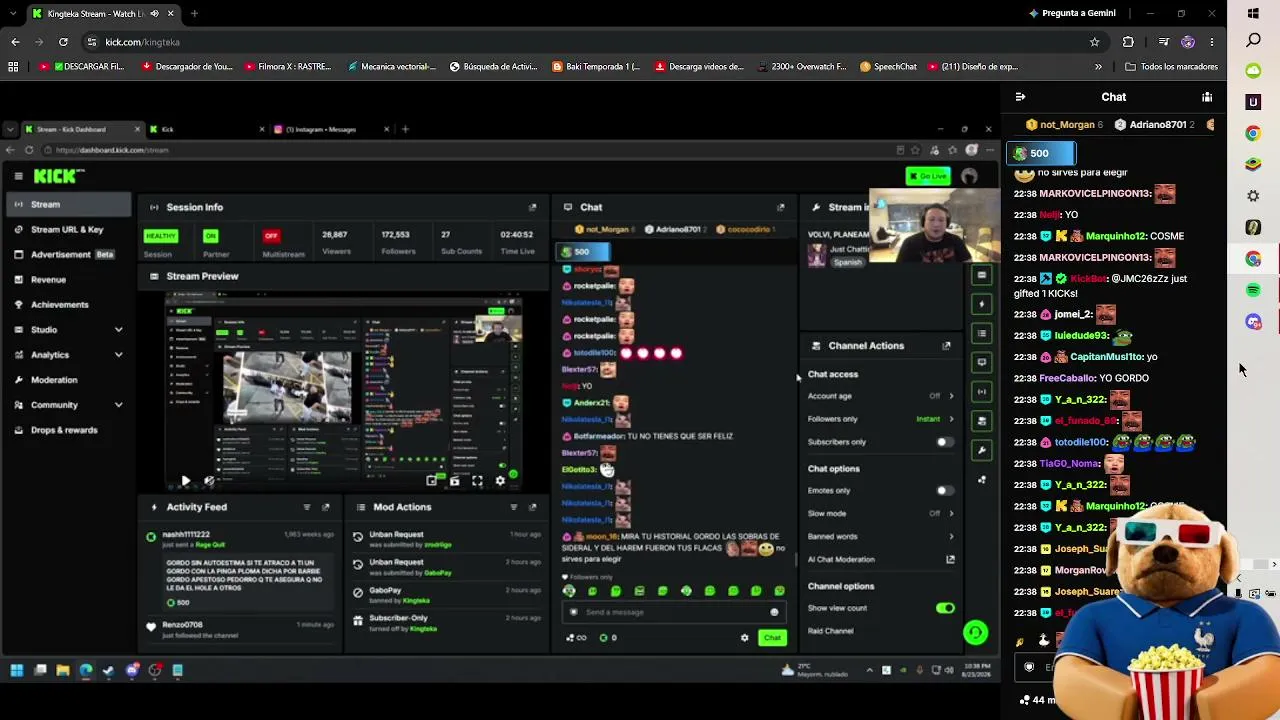The width and height of the screenshot is (1280, 720).
Task: Open Drops & rewards in the sidebar
Action: click(x=66, y=430)
